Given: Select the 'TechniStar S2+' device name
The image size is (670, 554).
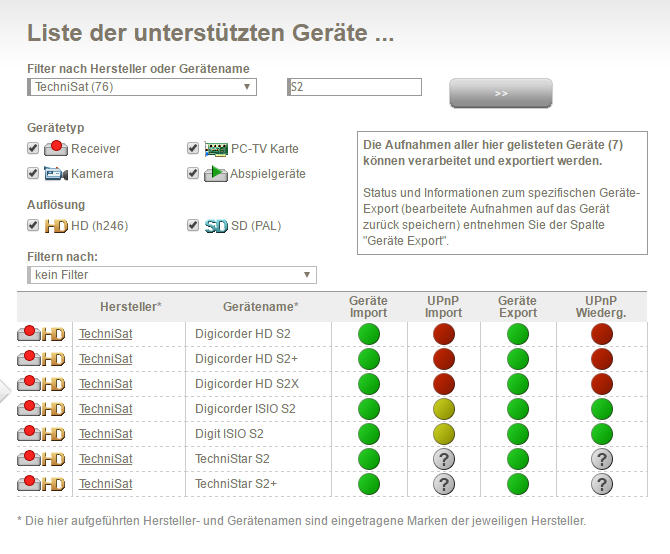Looking at the screenshot, I should point(236,484).
